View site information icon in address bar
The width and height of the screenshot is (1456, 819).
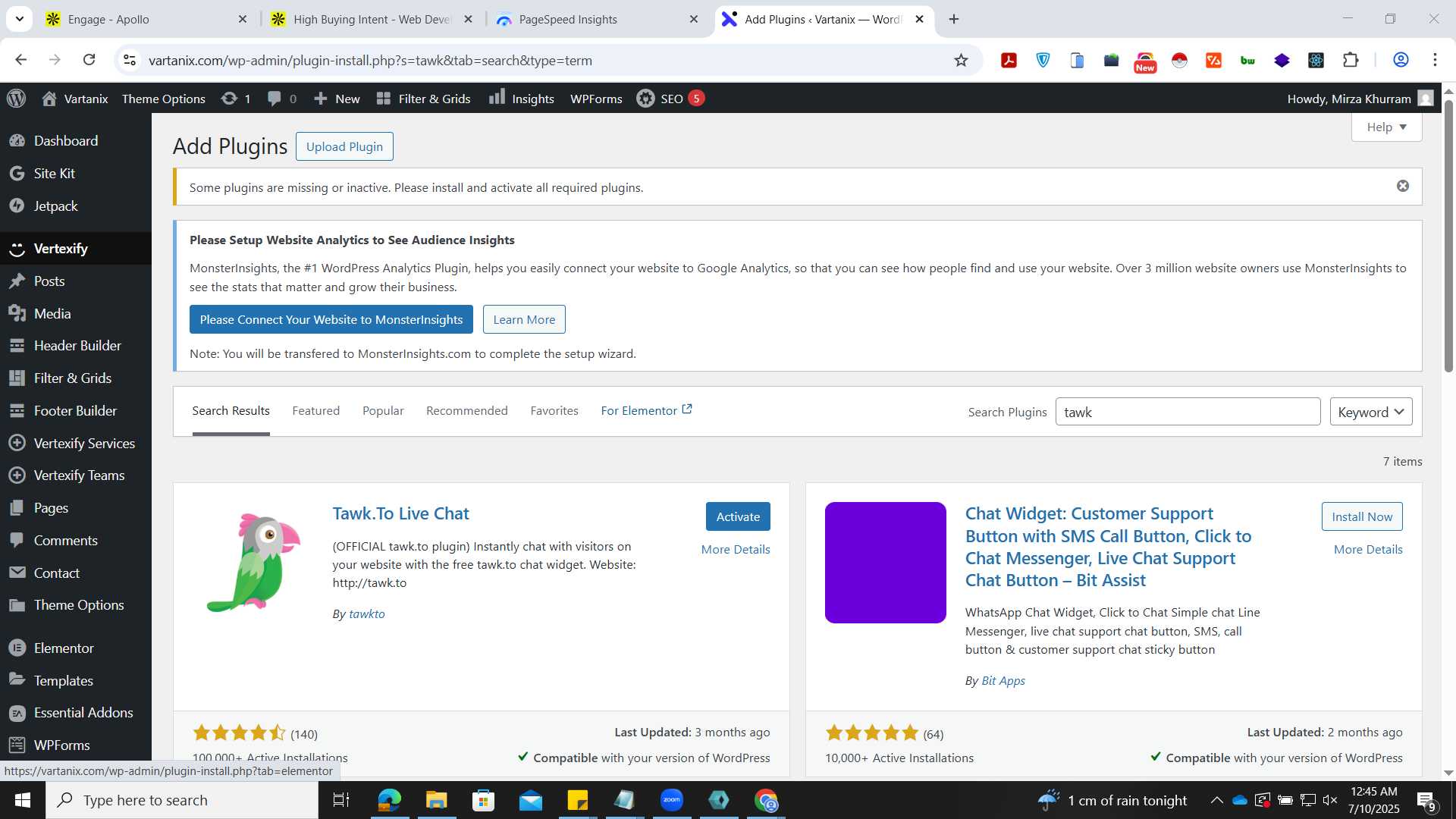[130, 60]
